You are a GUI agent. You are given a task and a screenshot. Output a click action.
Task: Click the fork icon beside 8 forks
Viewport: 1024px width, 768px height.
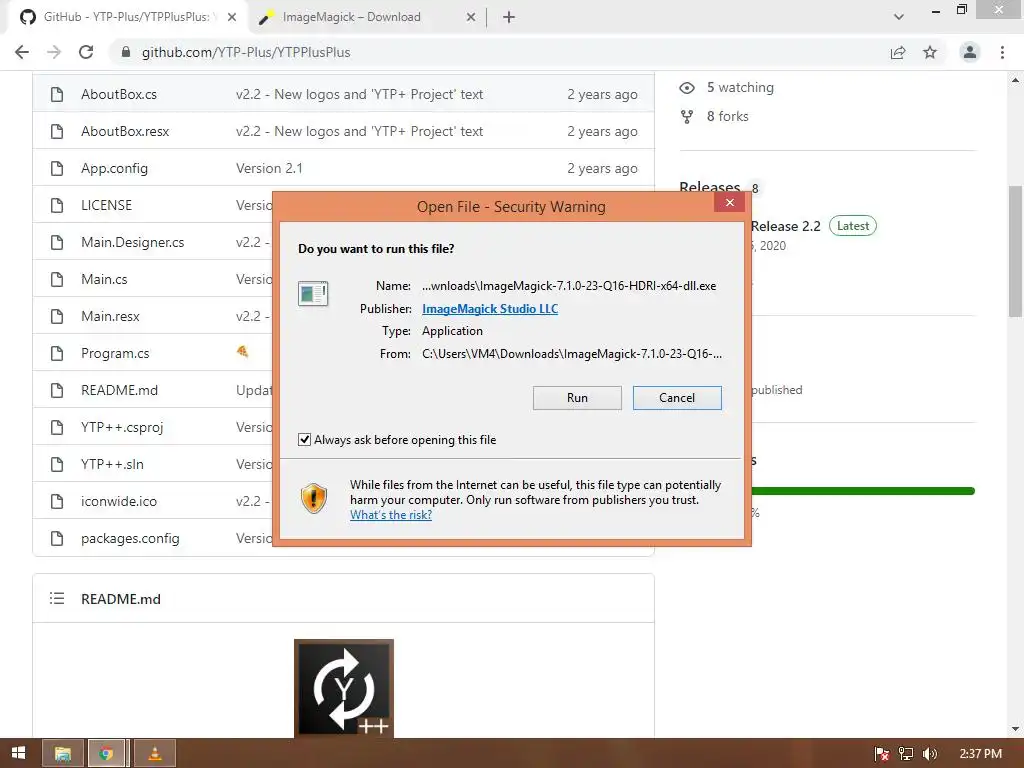click(687, 116)
